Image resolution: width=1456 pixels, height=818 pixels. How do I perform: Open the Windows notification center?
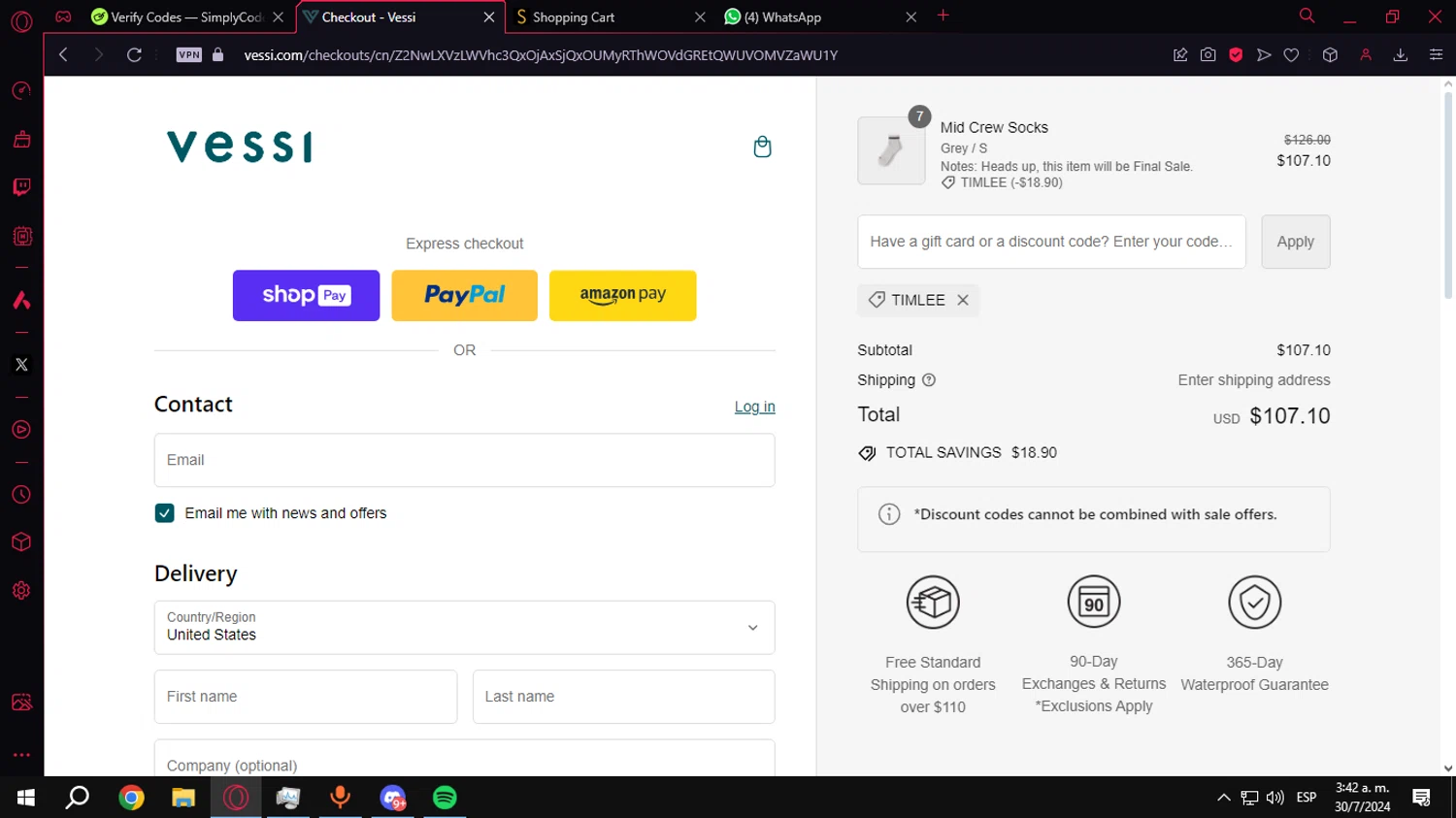point(1421,798)
